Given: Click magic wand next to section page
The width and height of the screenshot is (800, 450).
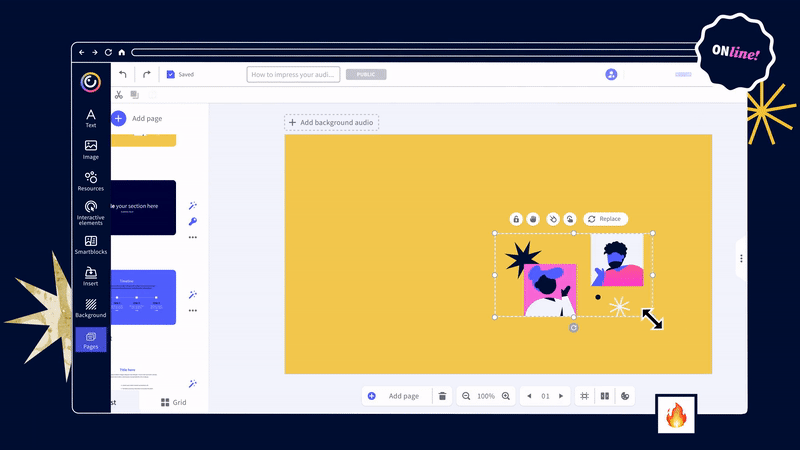Looking at the screenshot, I should (192, 206).
